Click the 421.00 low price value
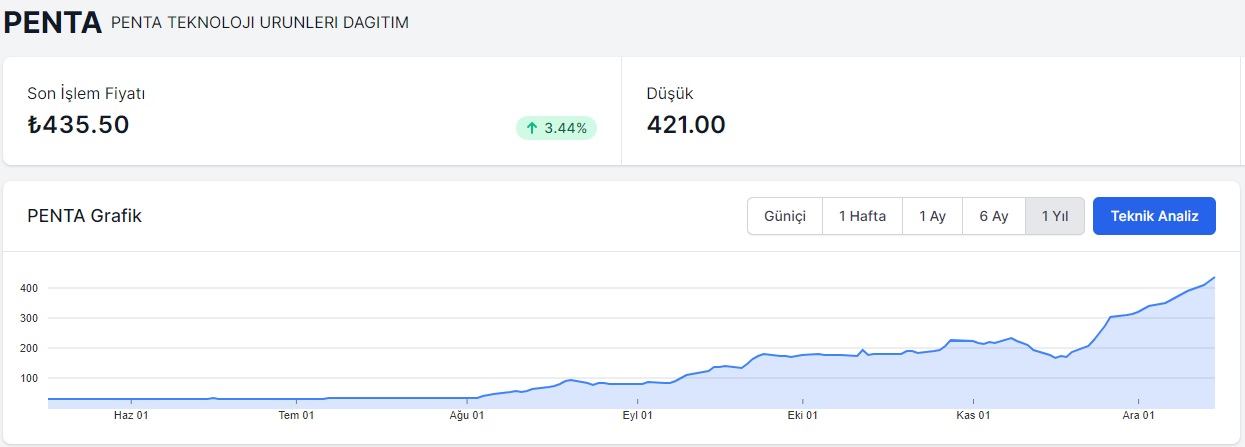 (x=686, y=125)
